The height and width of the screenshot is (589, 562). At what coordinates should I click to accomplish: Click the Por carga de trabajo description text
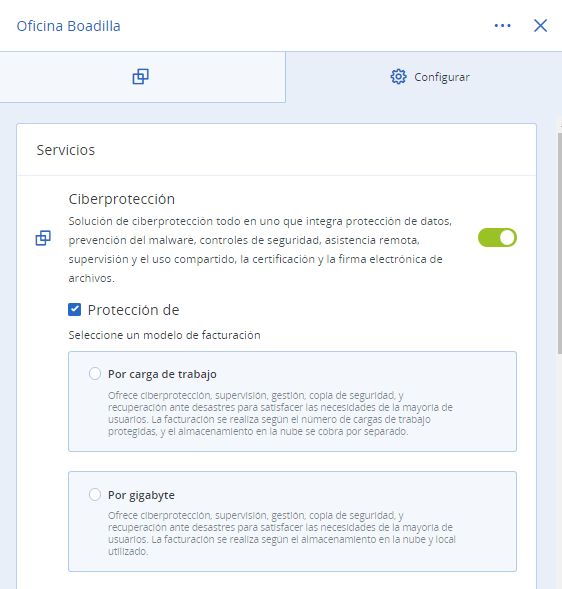coord(280,413)
